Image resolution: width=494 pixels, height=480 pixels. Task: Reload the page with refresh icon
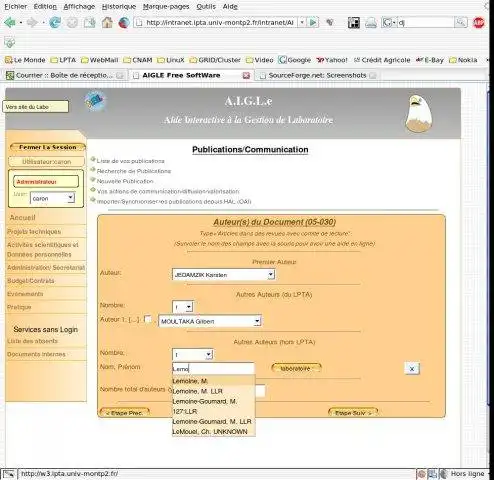coord(55,22)
